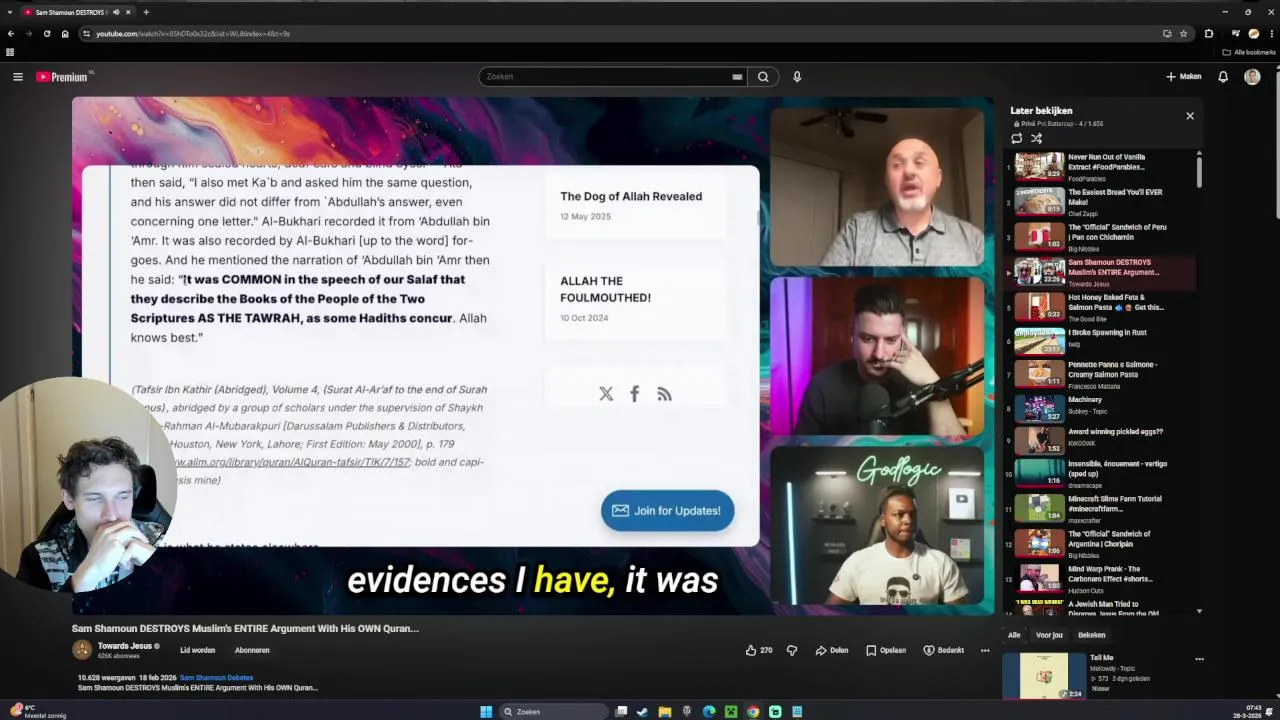Open a new browser tab
Screen dimensions: 1280x720
[x=146, y=12]
